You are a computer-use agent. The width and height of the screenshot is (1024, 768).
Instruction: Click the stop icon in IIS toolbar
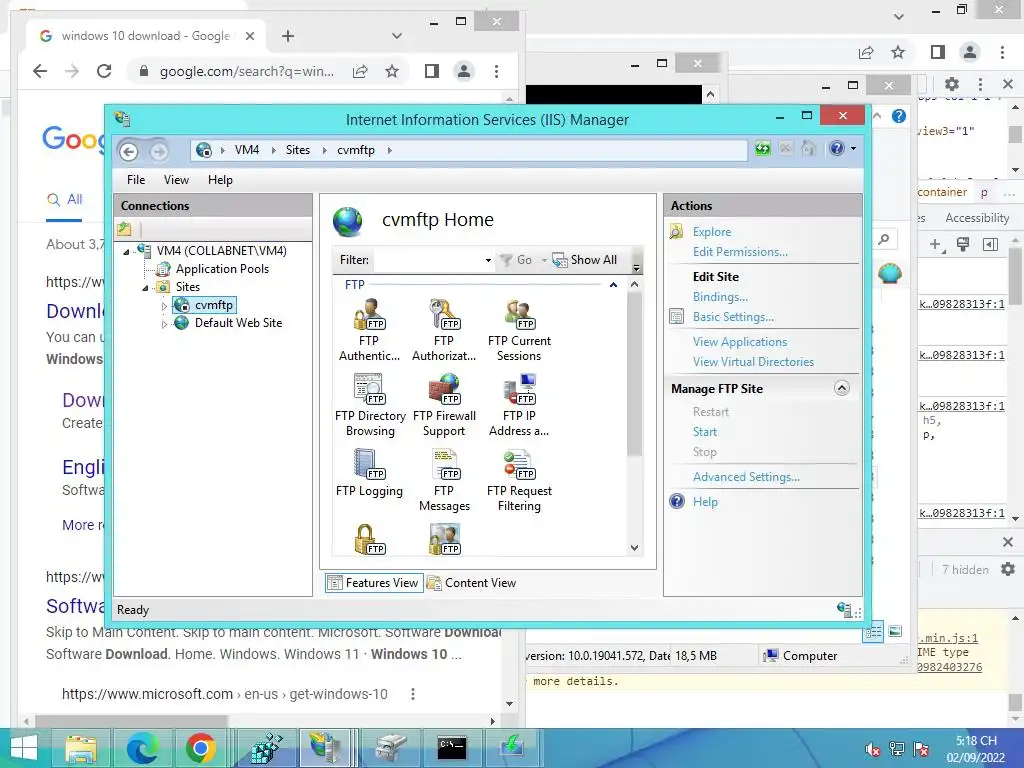[786, 149]
